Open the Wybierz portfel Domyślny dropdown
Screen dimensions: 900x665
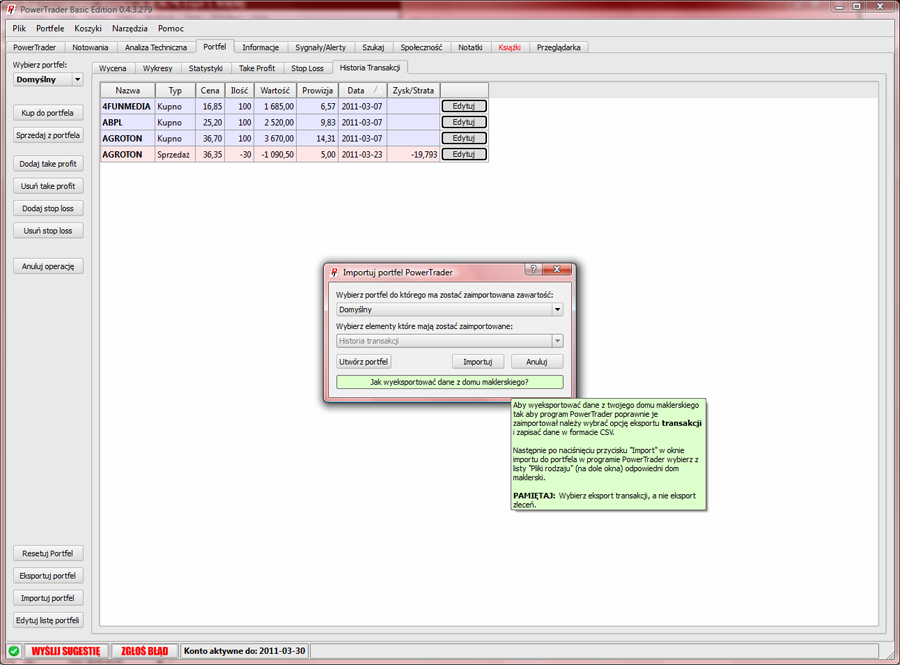(77, 80)
